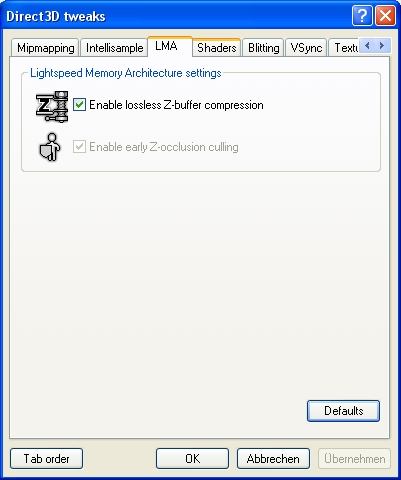The width and height of the screenshot is (401, 480).
Task: Go to the Shaders tab
Action: point(217,48)
